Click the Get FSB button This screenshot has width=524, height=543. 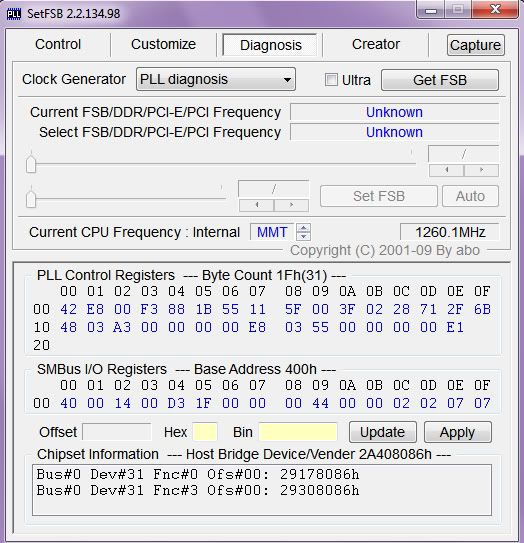pyautogui.click(x=440, y=80)
